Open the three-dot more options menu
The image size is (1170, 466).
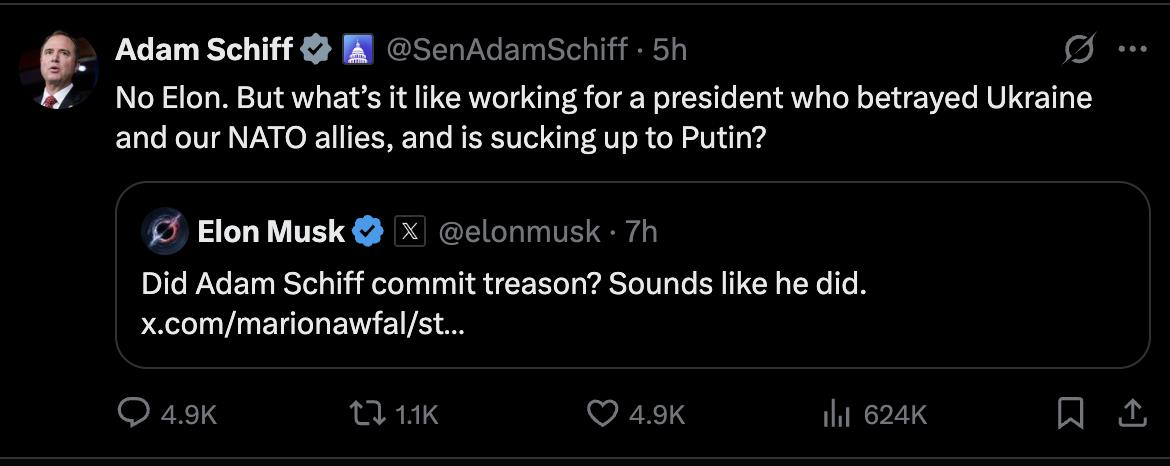point(1131,49)
